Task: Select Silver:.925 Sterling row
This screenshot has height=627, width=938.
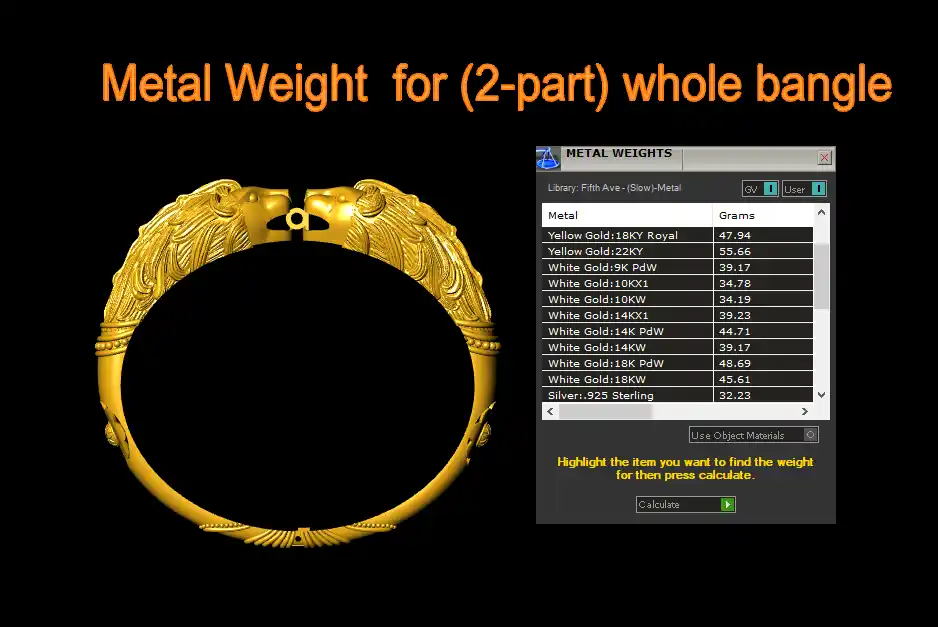Action: (x=677, y=395)
